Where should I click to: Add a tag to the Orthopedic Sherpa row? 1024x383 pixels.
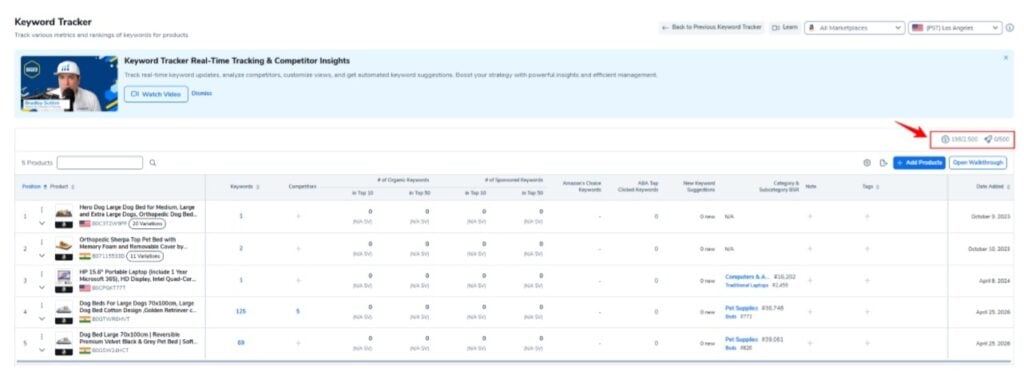(x=867, y=248)
